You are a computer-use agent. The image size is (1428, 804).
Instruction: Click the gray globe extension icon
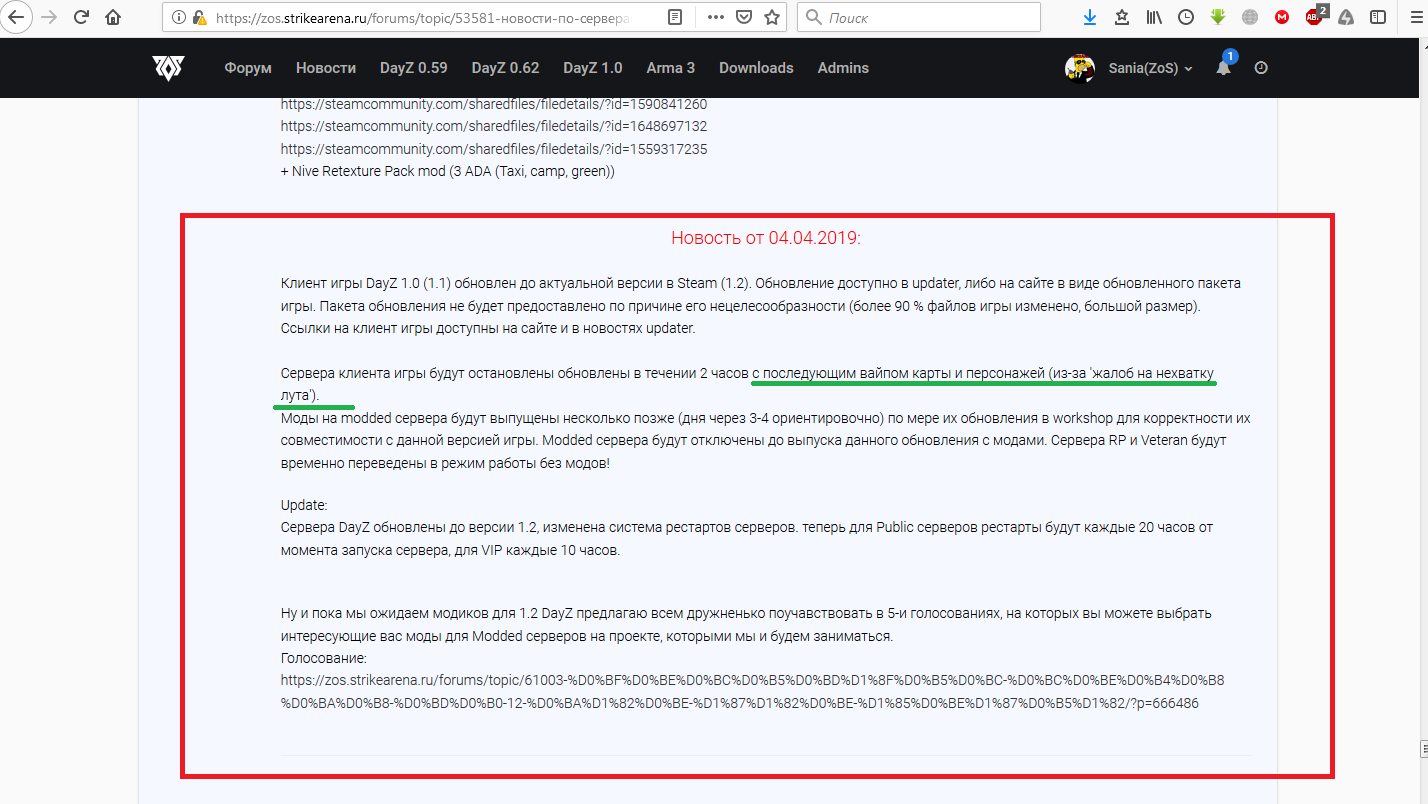(x=1250, y=17)
